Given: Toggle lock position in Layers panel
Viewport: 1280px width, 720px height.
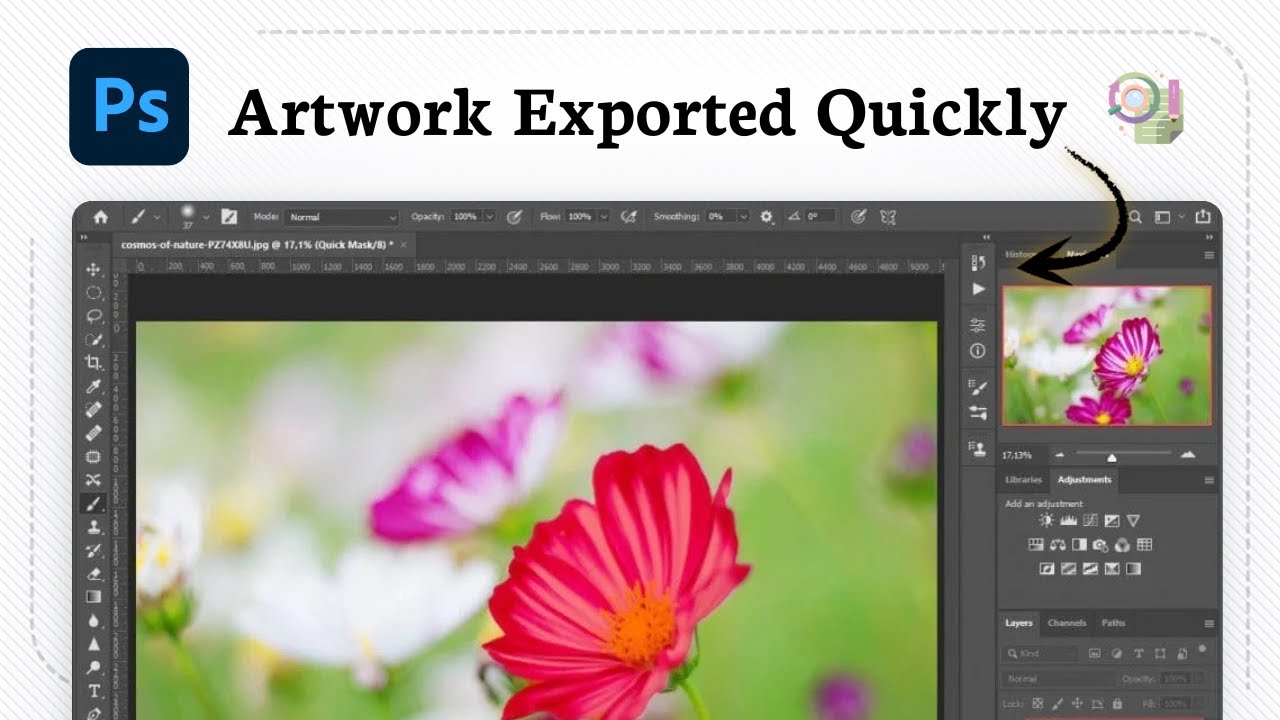Looking at the screenshot, I should [x=1077, y=704].
